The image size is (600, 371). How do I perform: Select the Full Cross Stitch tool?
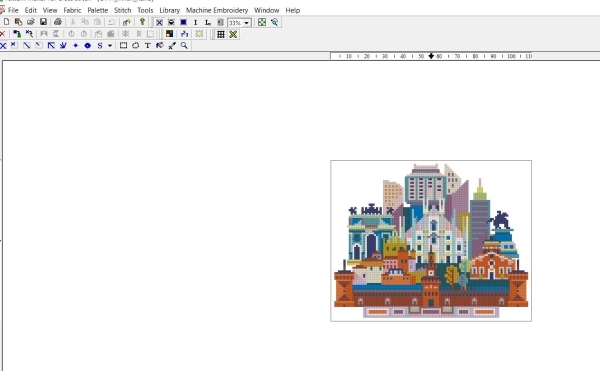click(3, 46)
